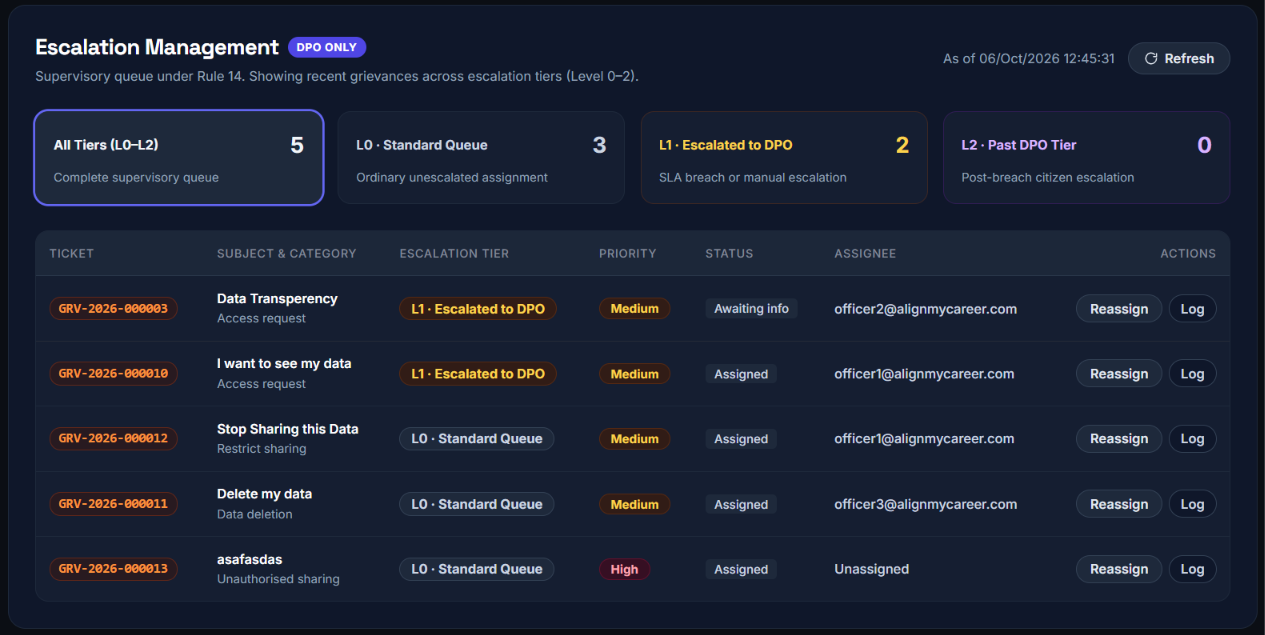This screenshot has width=1265, height=635.
Task: Click the Data Transparency subject
Action: 277,298
